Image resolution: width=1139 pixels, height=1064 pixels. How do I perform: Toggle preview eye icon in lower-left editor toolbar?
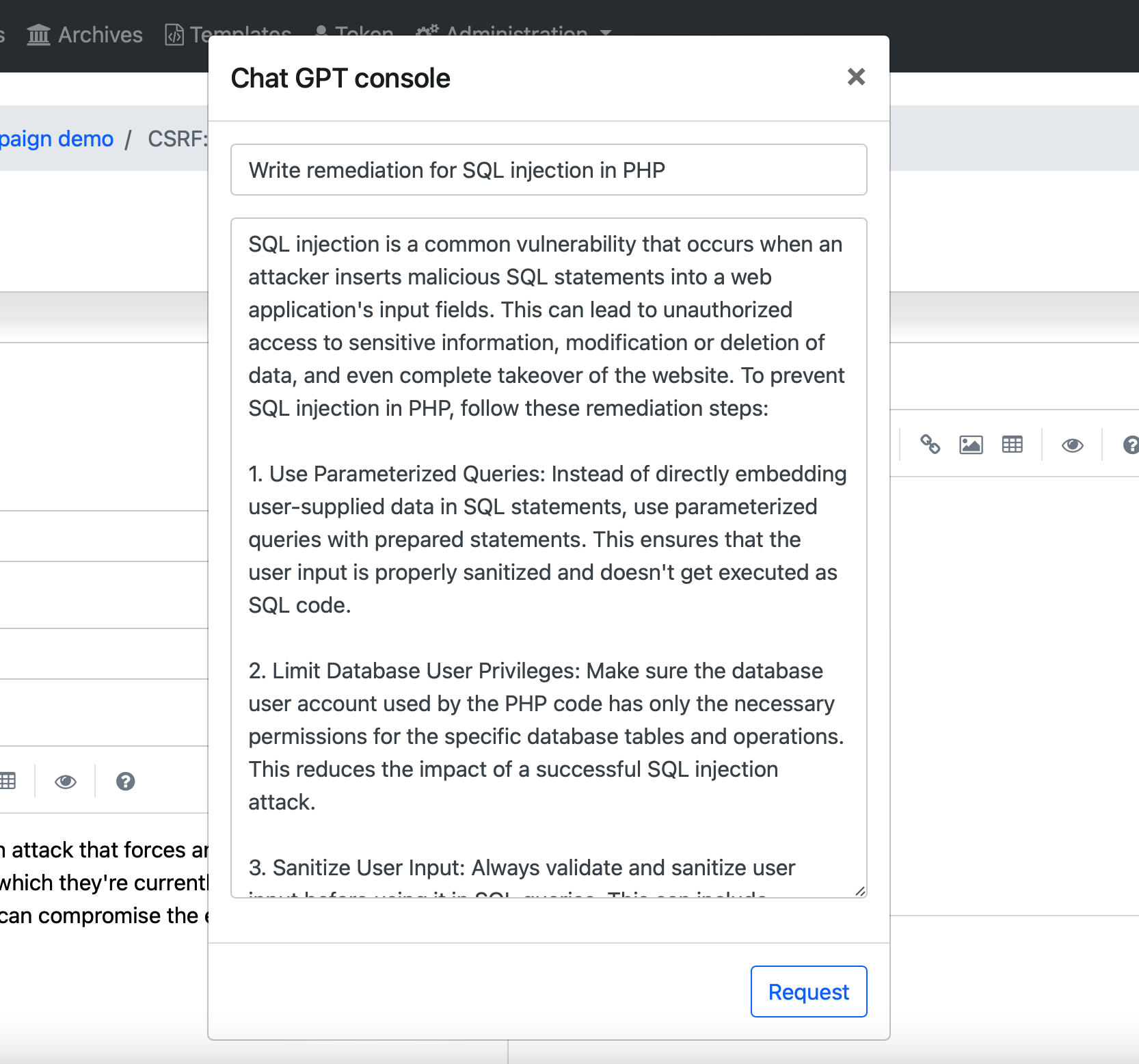click(65, 782)
